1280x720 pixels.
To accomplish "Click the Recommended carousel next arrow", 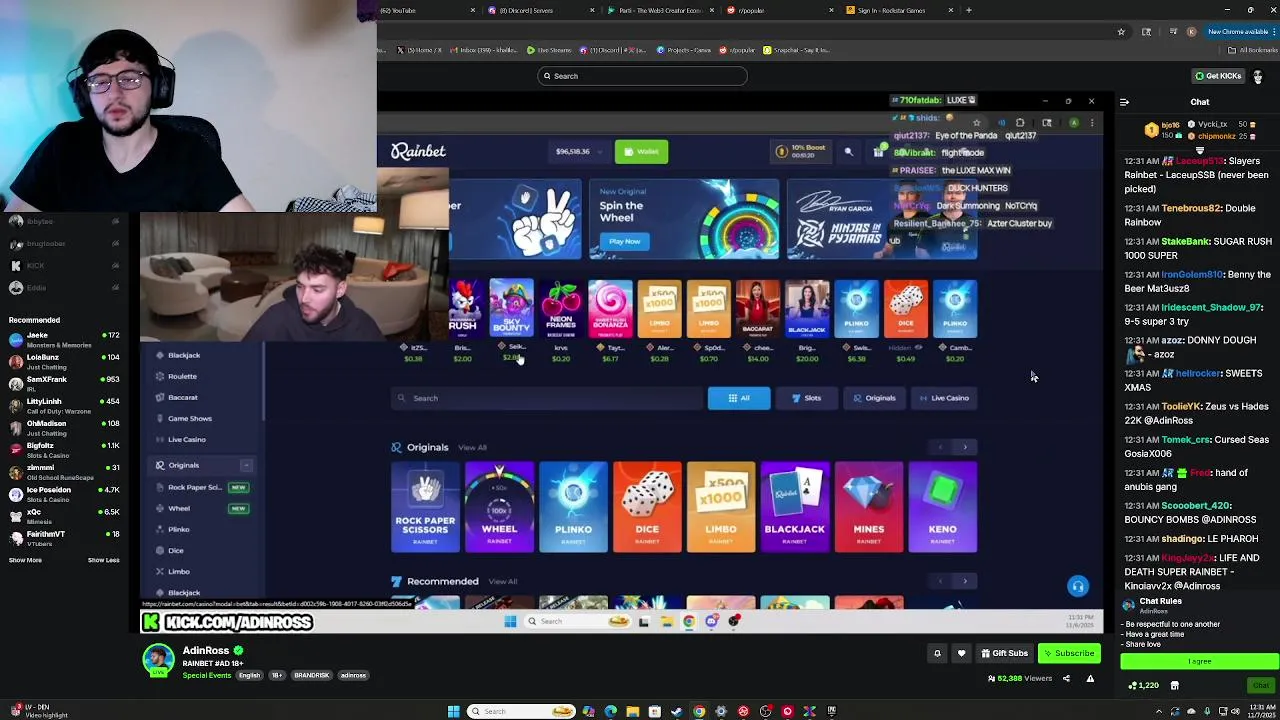I will [x=965, y=581].
